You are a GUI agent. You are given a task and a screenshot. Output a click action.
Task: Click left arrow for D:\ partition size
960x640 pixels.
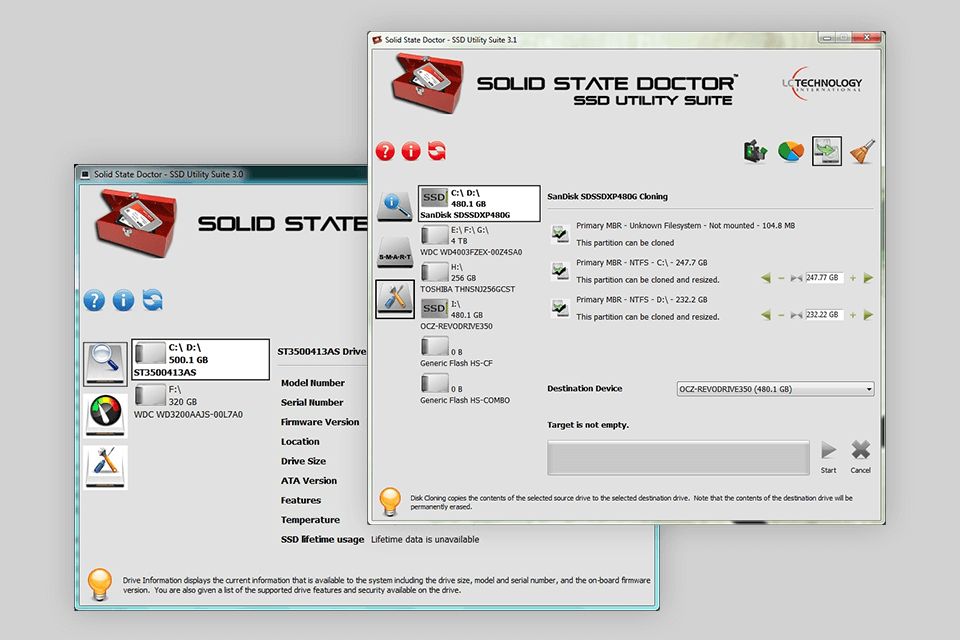click(x=765, y=315)
